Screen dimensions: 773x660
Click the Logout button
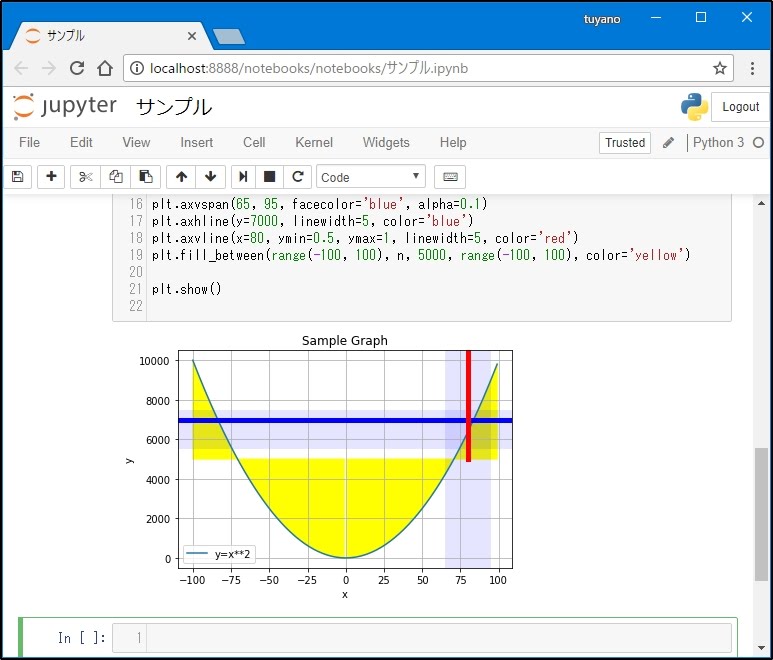point(740,107)
